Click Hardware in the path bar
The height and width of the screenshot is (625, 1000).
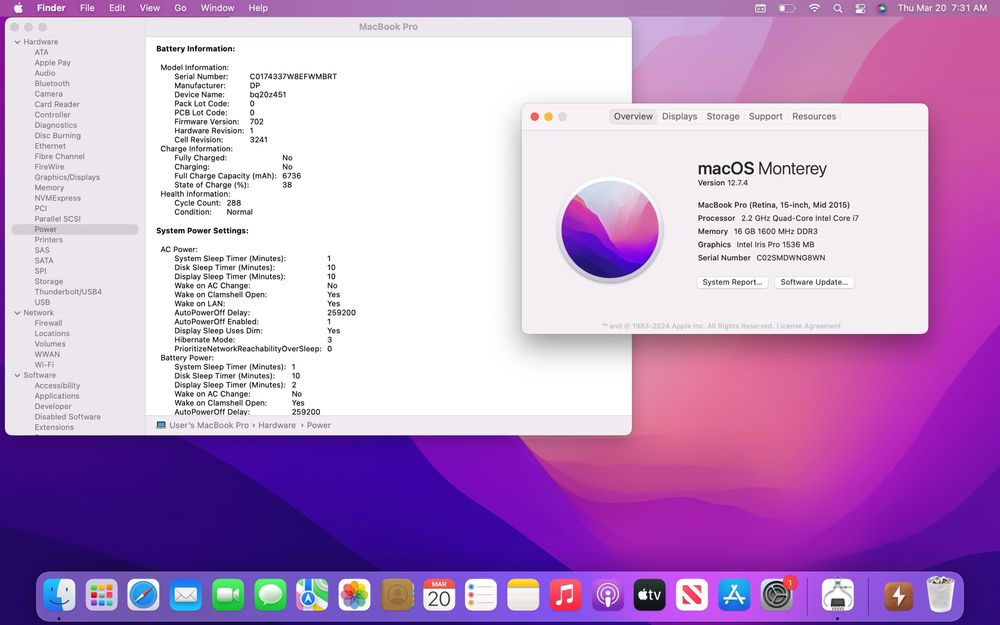pyautogui.click(x=277, y=425)
